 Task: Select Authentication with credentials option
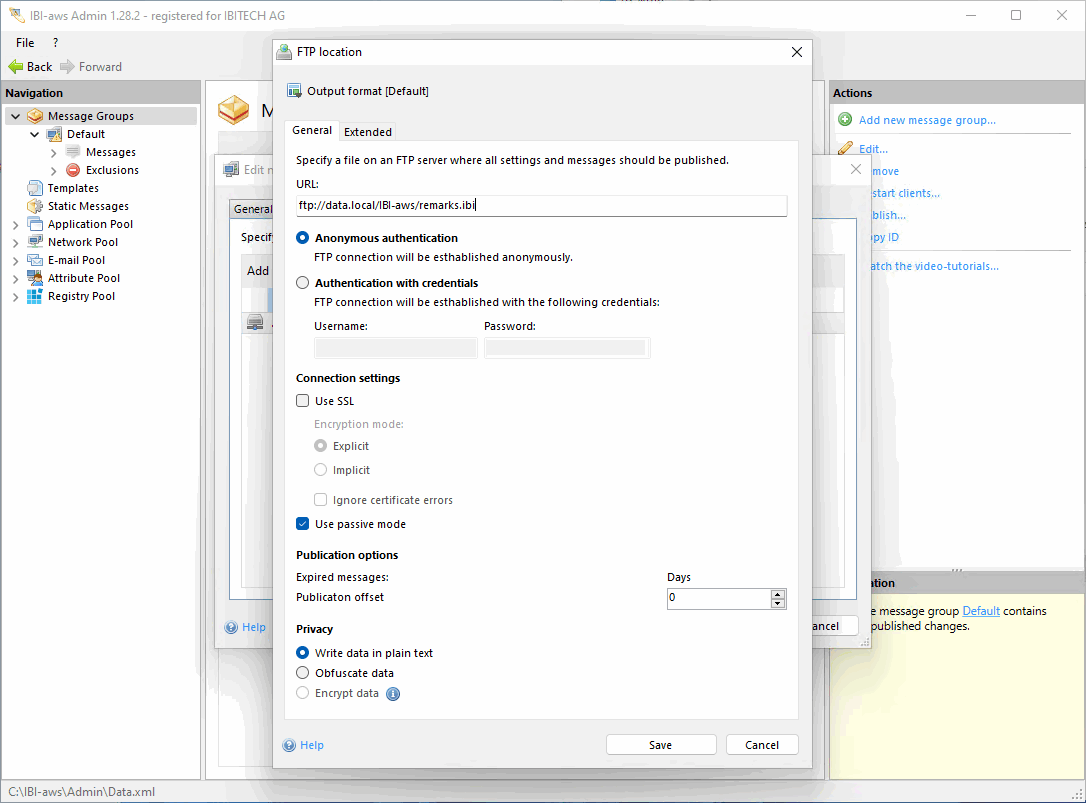303,283
